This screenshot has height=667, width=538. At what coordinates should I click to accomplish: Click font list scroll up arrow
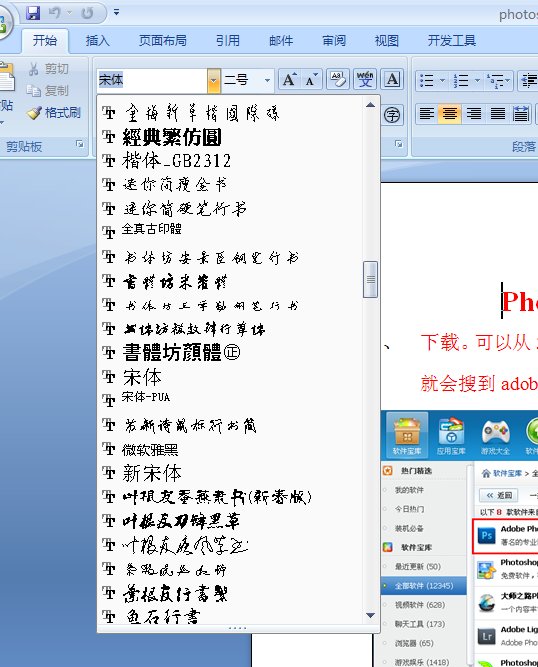point(370,105)
